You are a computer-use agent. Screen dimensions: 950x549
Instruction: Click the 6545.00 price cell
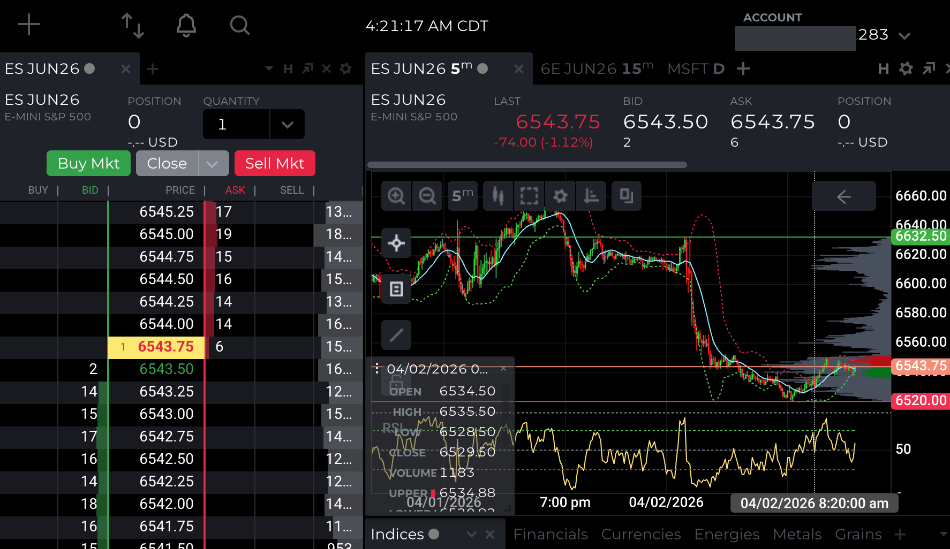[166, 235]
